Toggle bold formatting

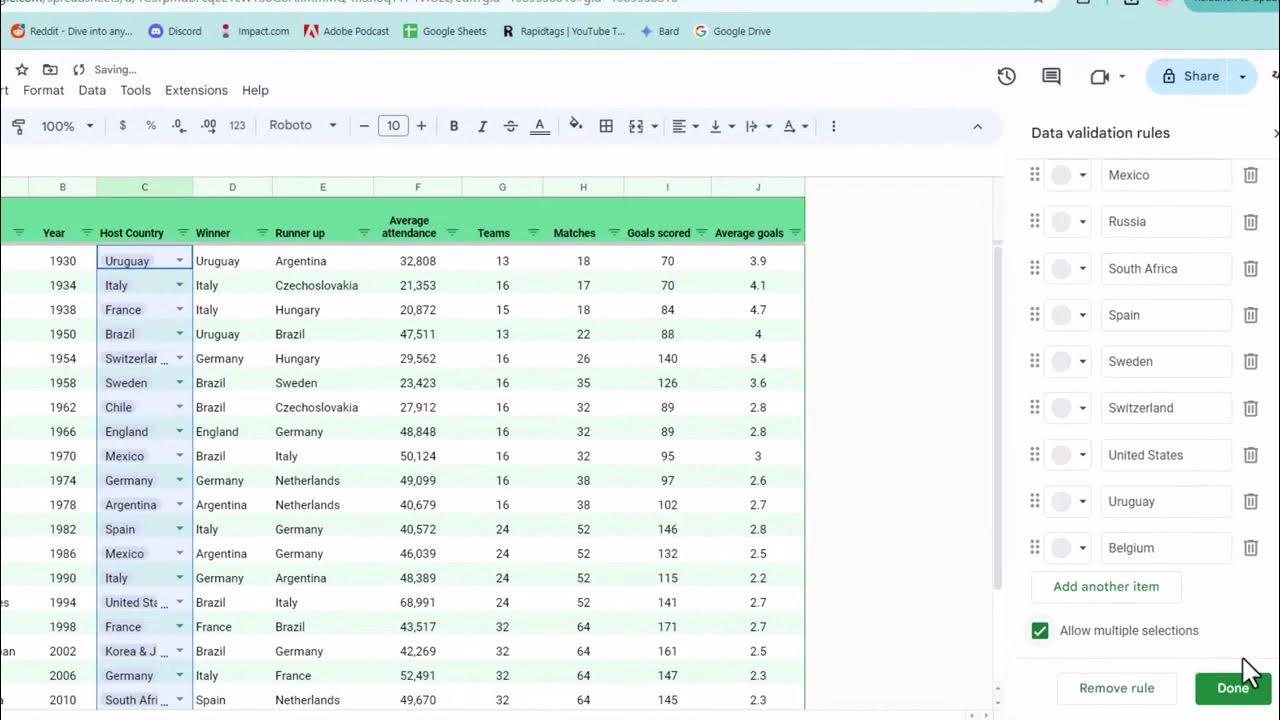(454, 126)
